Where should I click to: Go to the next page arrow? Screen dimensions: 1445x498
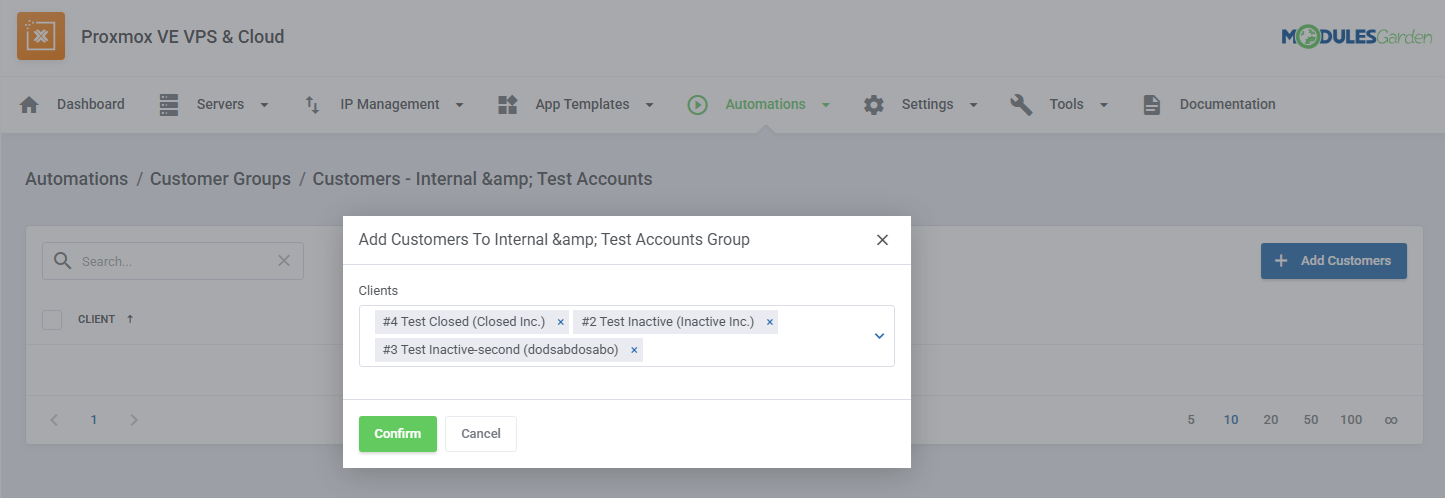(x=133, y=420)
